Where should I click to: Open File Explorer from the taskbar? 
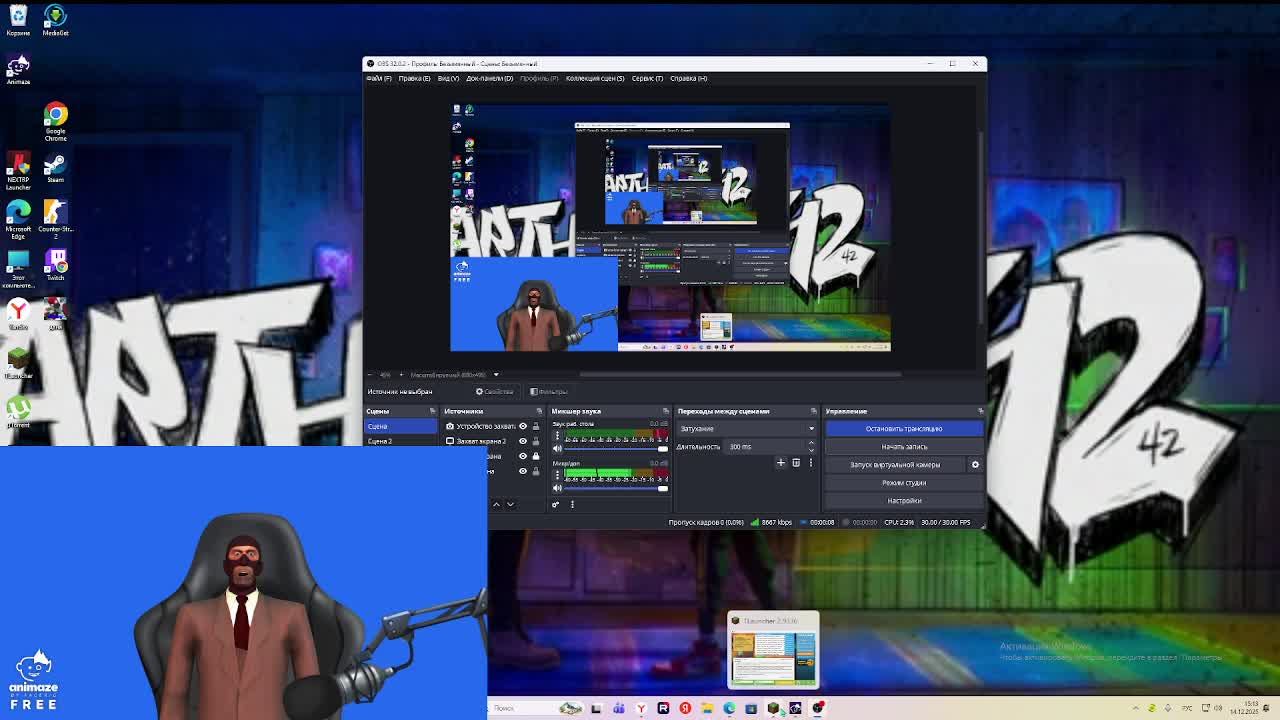click(707, 708)
